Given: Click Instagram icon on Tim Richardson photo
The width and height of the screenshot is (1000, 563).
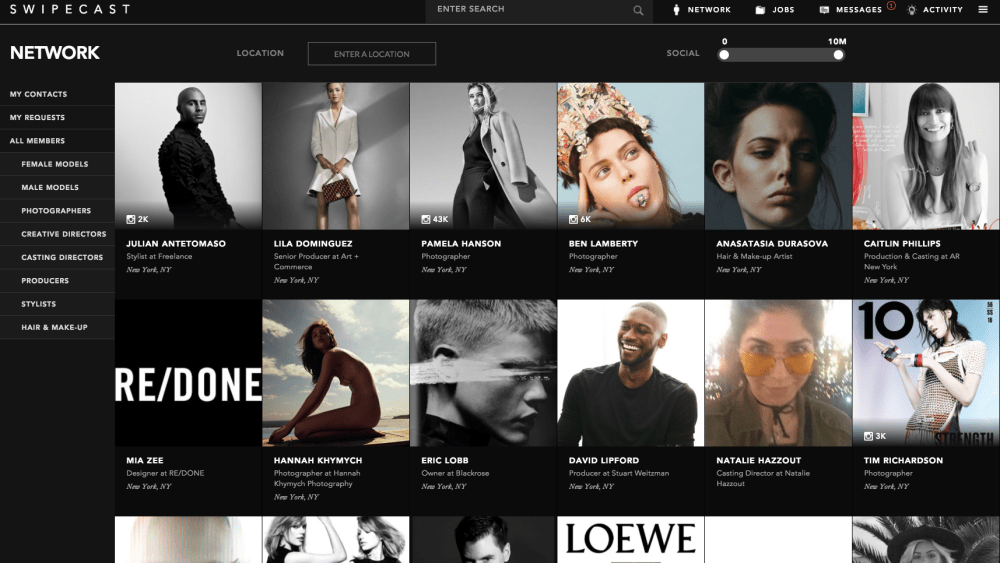Looking at the screenshot, I should point(868,436).
